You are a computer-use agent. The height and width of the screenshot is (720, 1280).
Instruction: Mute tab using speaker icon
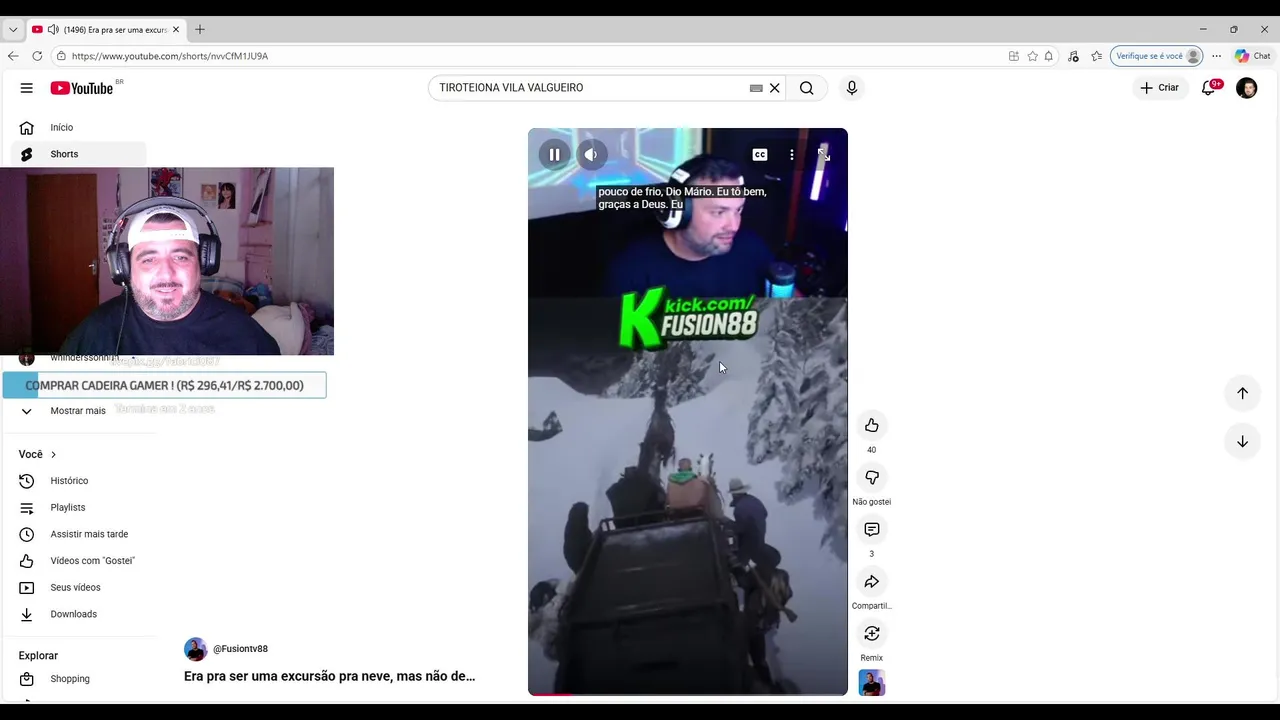tap(53, 30)
